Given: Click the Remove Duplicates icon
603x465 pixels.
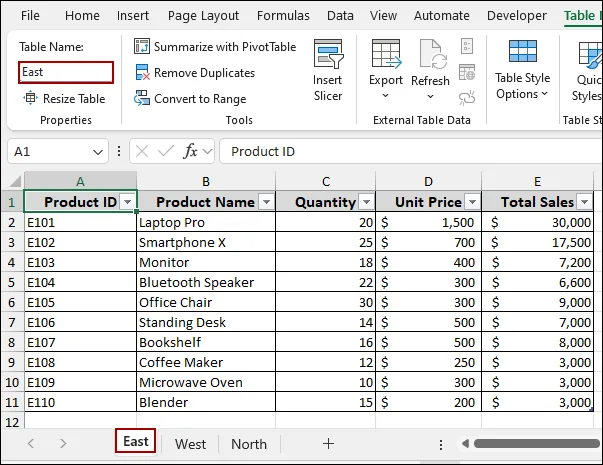Looking at the screenshot, I should pyautogui.click(x=142, y=72).
